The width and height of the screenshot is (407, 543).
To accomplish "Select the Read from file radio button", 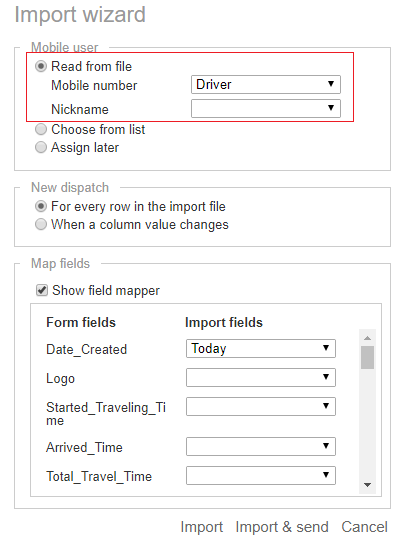I will click(41, 66).
